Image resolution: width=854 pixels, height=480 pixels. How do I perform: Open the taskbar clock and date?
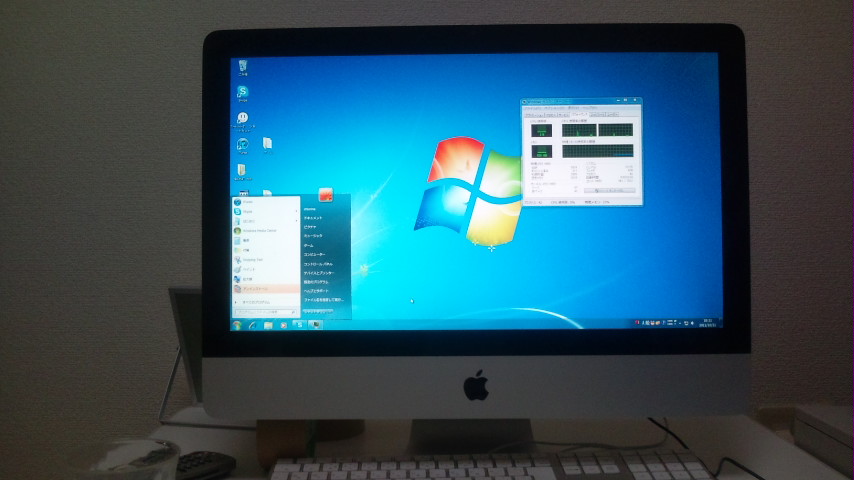click(x=707, y=323)
